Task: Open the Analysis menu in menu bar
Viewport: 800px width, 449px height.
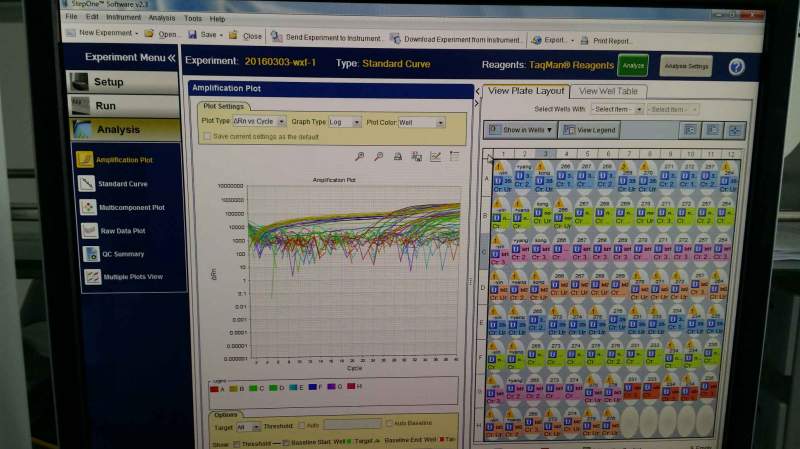Action: click(x=162, y=18)
